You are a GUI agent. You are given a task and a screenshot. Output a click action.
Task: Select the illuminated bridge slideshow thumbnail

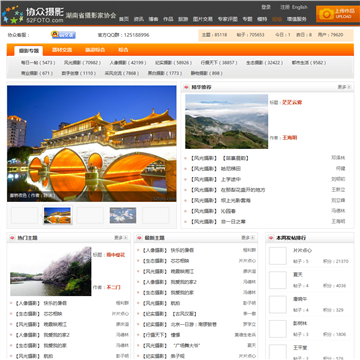(x=57, y=215)
